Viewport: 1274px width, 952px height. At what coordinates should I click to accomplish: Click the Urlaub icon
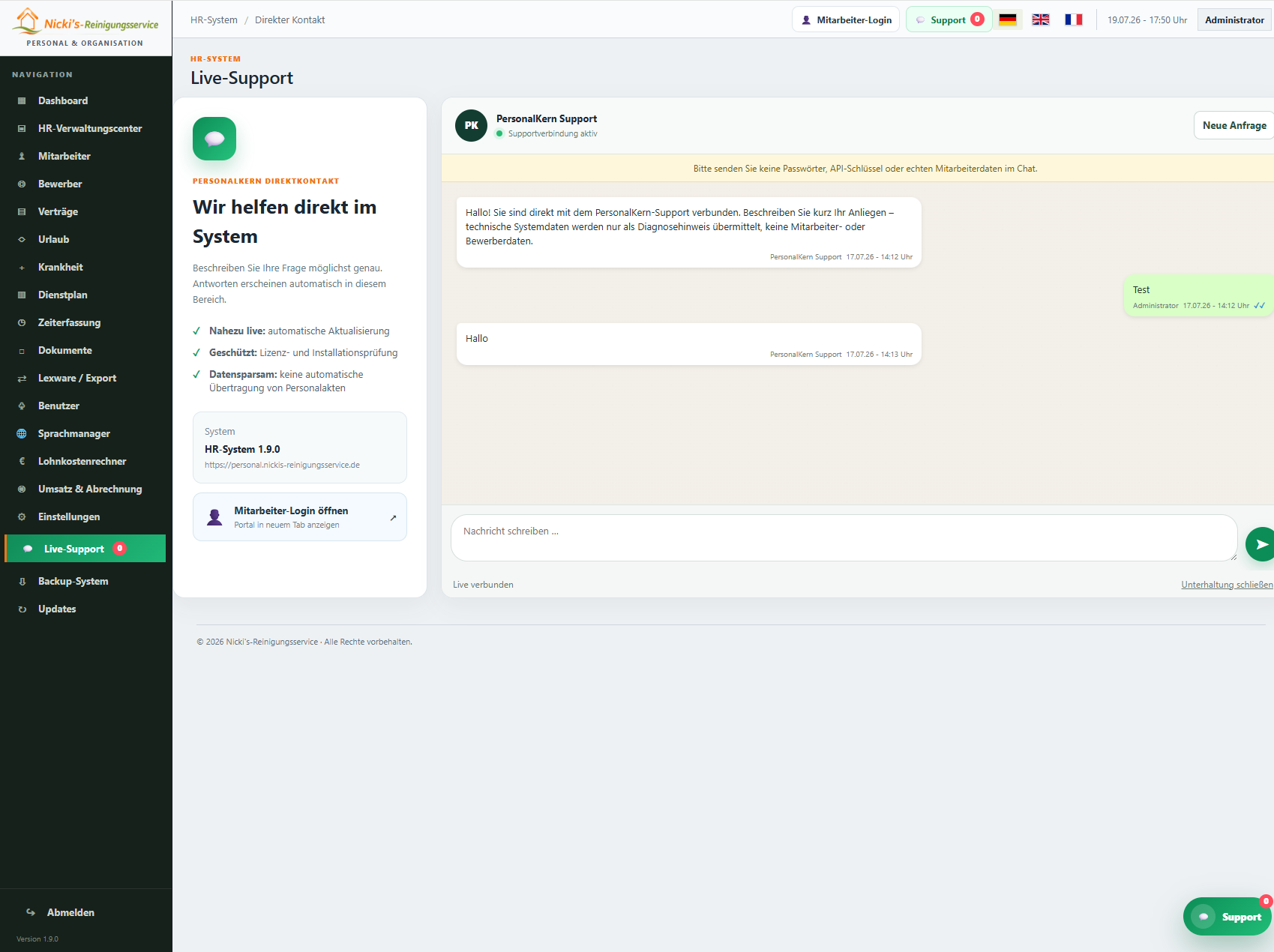[22, 239]
